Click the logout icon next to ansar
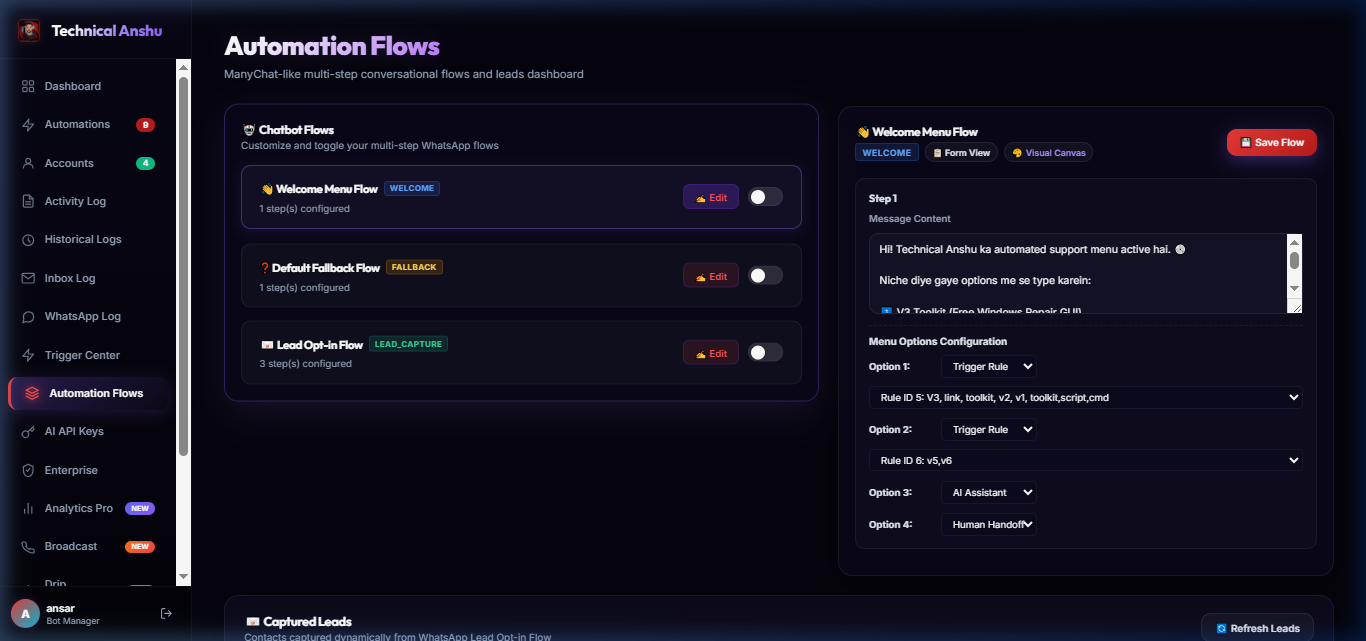 tap(166, 613)
